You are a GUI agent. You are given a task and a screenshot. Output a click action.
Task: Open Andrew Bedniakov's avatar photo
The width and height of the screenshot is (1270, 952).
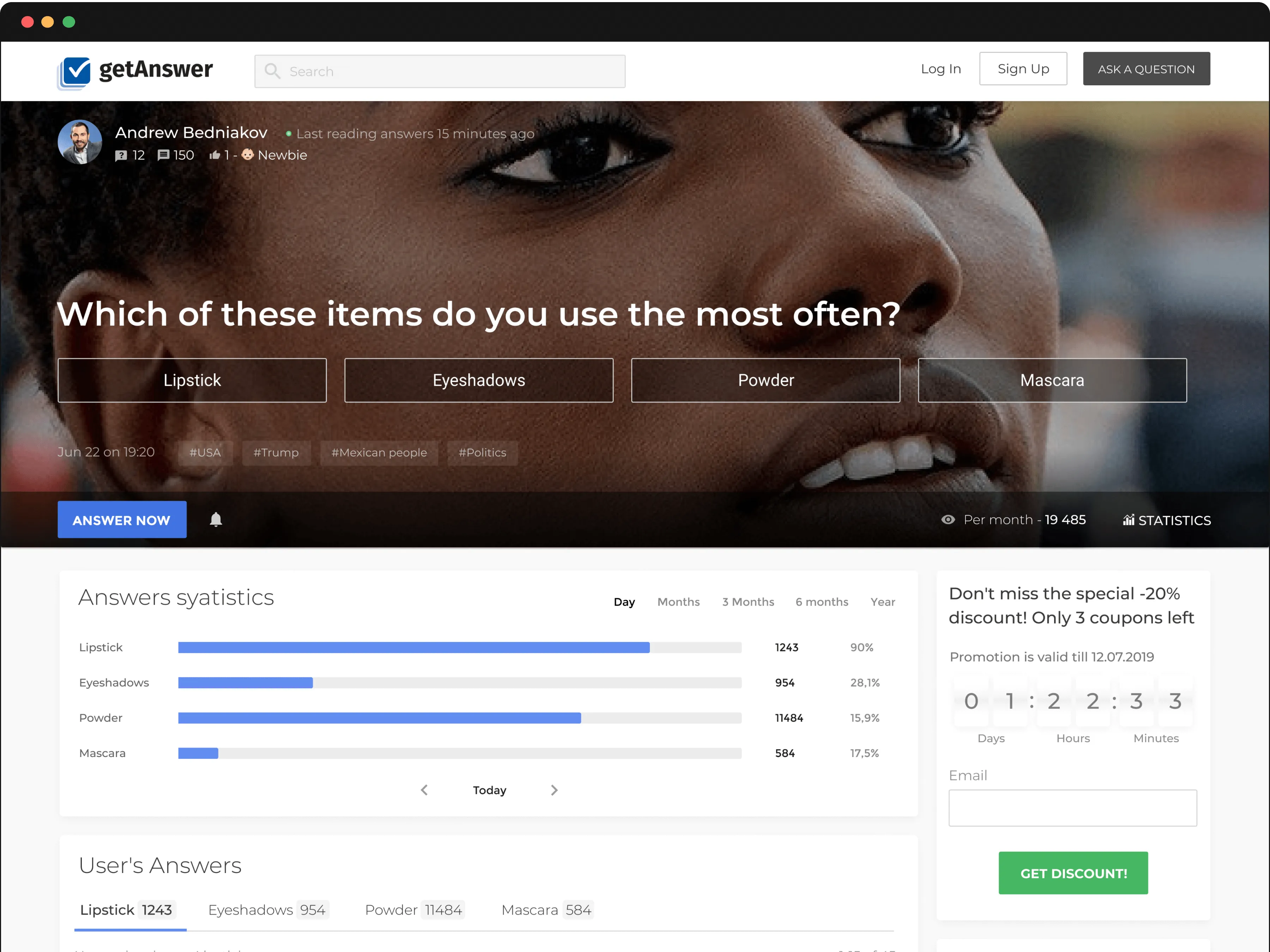point(80,142)
